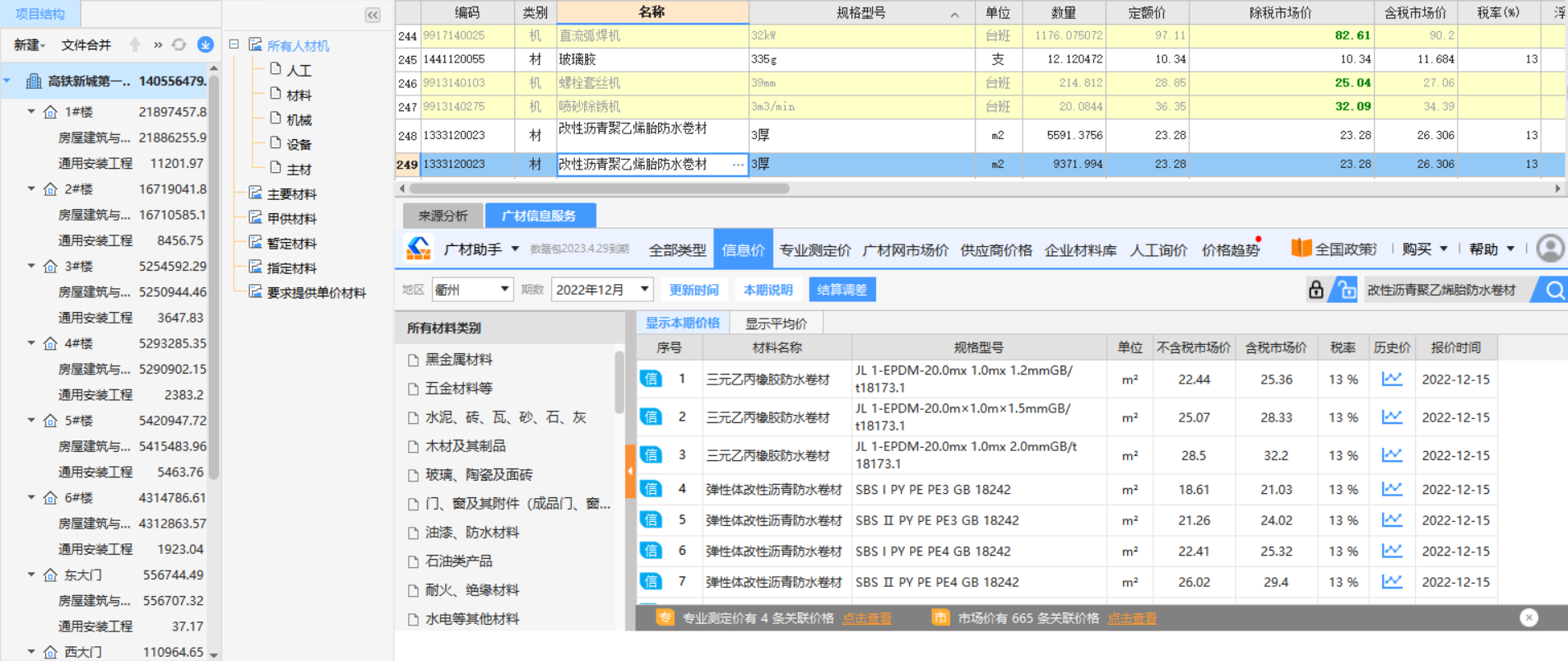Select the 显示平均价 tab
Image resolution: width=1568 pixels, height=661 pixels.
(776, 324)
